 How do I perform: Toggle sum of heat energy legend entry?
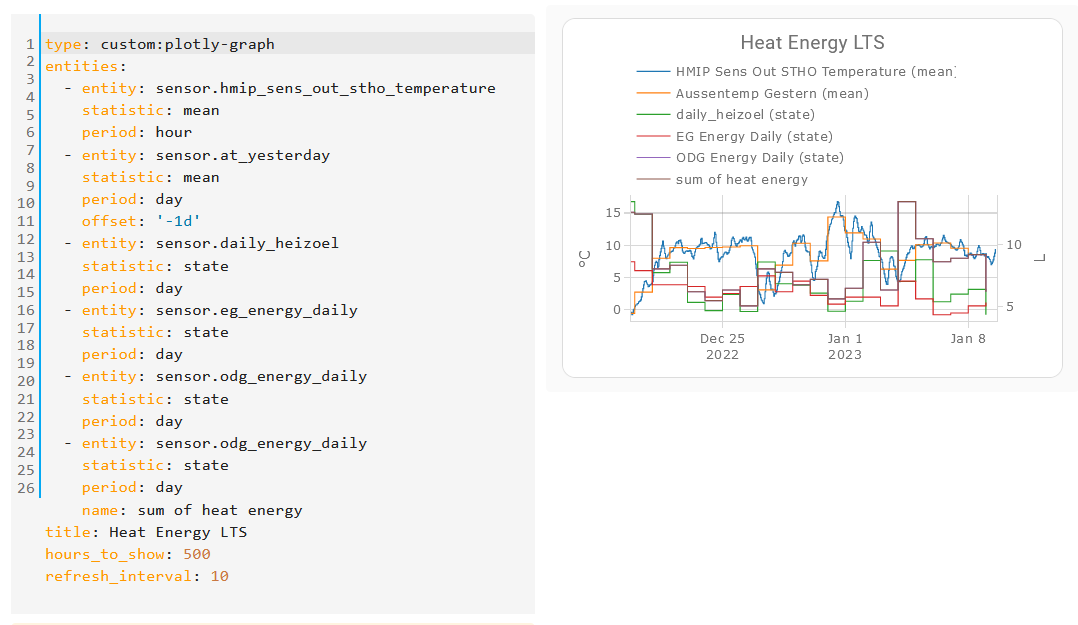tap(723, 179)
